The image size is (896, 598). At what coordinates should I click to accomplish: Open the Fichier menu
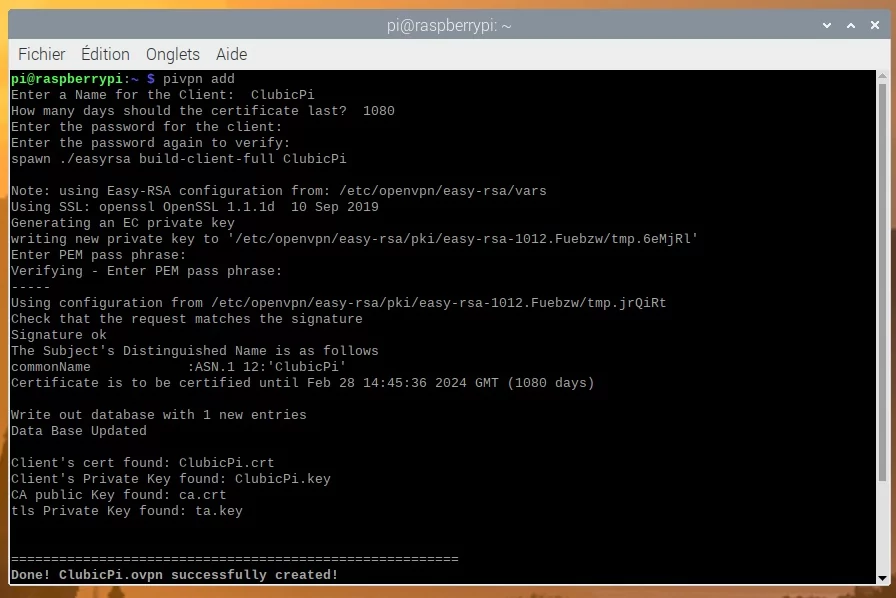42,54
